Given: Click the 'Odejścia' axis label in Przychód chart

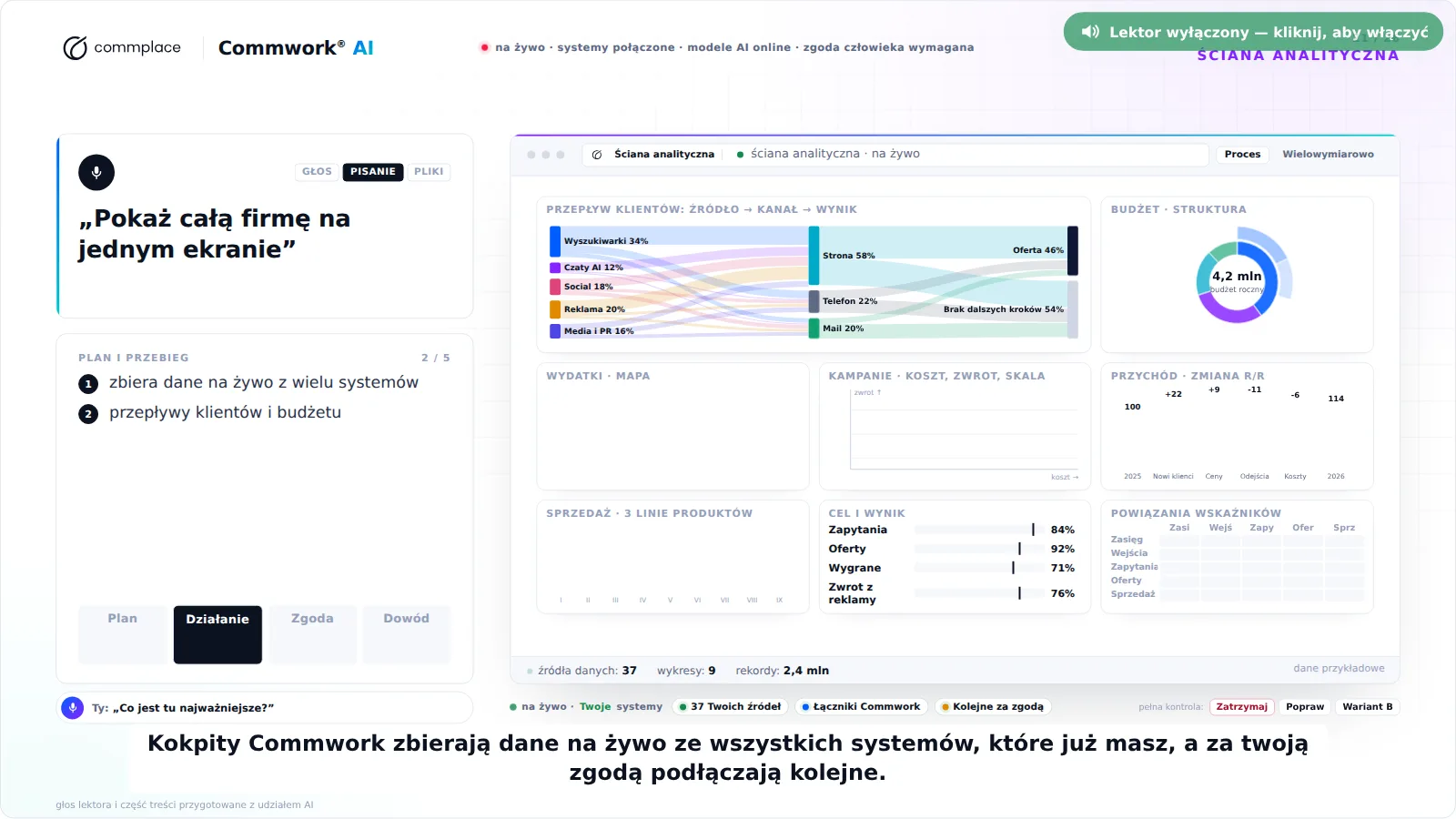Looking at the screenshot, I should (x=1254, y=477).
